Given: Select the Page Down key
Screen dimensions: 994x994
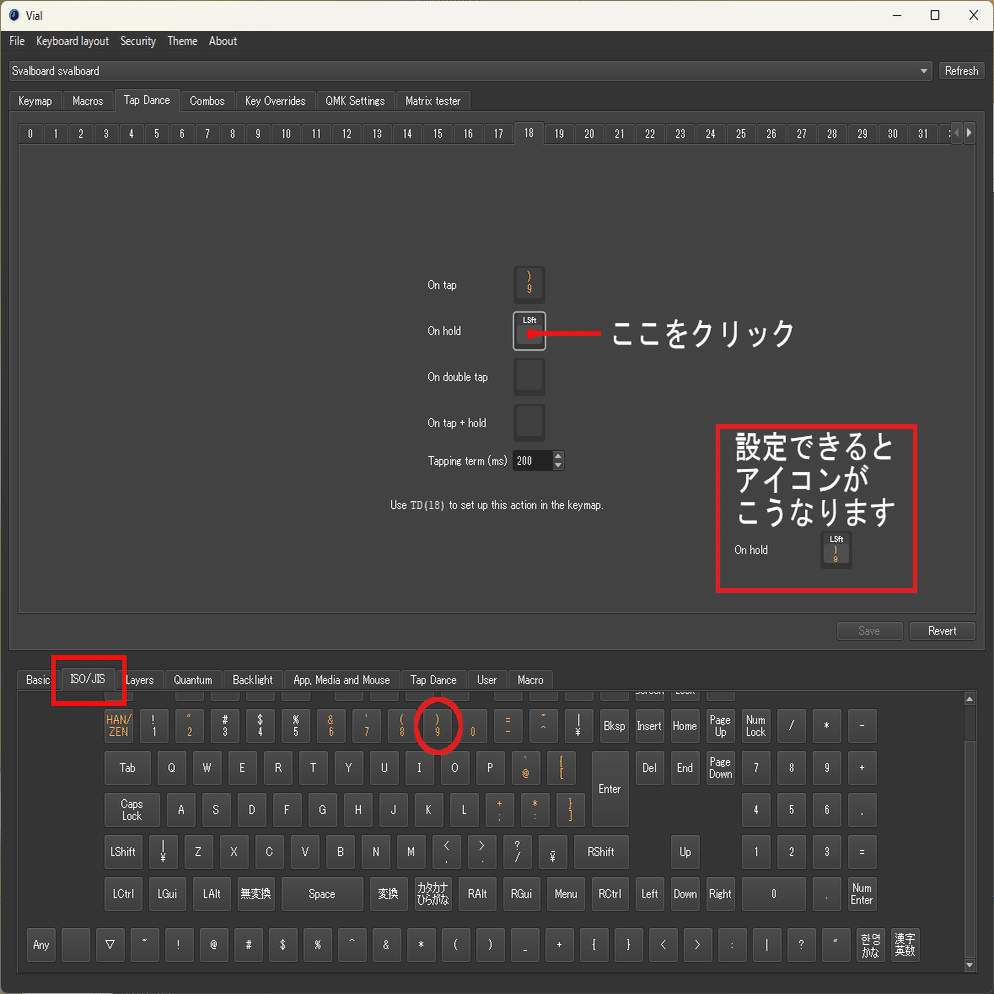Looking at the screenshot, I should tap(720, 768).
